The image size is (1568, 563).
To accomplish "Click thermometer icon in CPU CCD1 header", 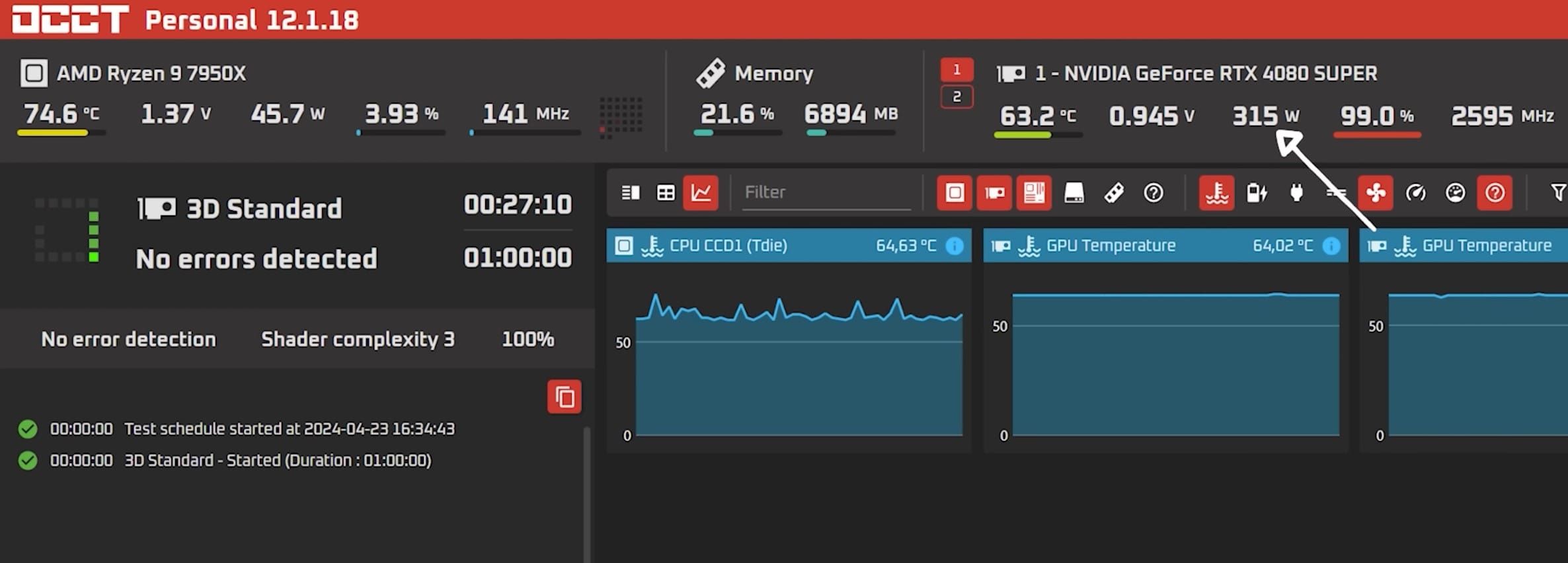I will pos(652,246).
